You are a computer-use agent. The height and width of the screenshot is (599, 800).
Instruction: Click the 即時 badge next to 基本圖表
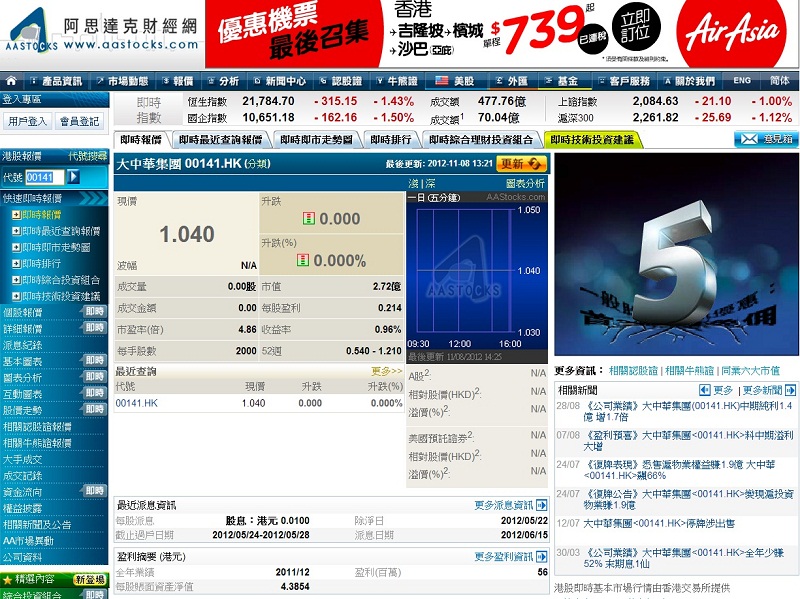[94, 360]
